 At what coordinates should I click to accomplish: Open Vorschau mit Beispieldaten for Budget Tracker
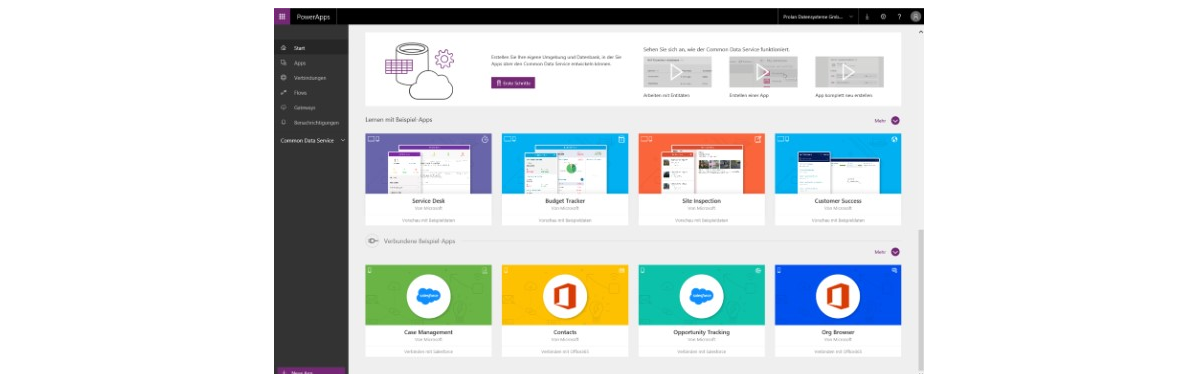point(564,220)
